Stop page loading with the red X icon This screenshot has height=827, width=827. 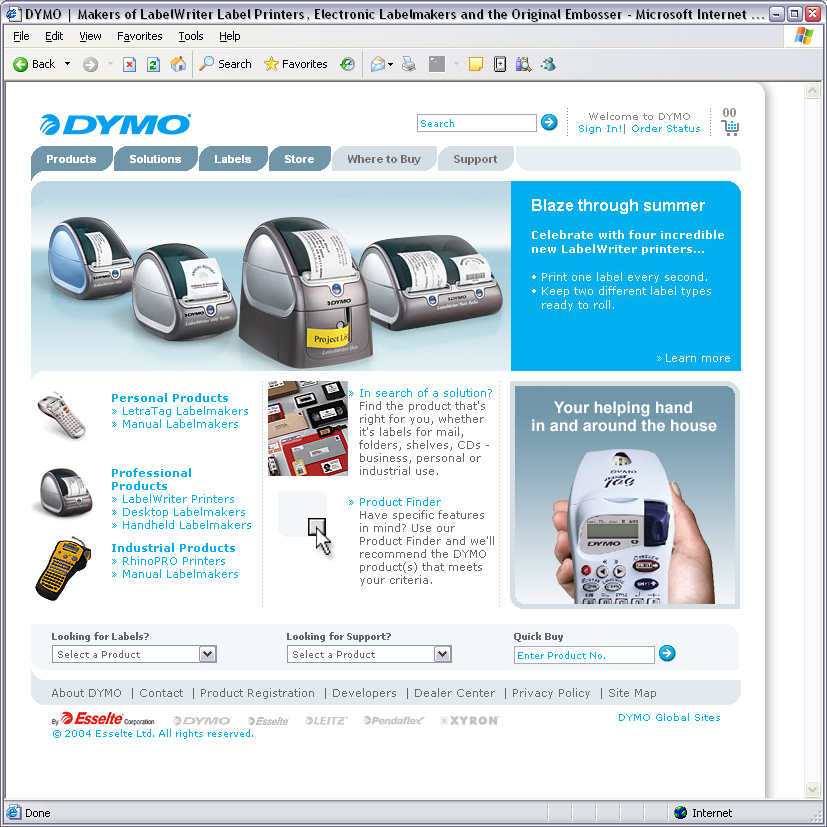(129, 64)
